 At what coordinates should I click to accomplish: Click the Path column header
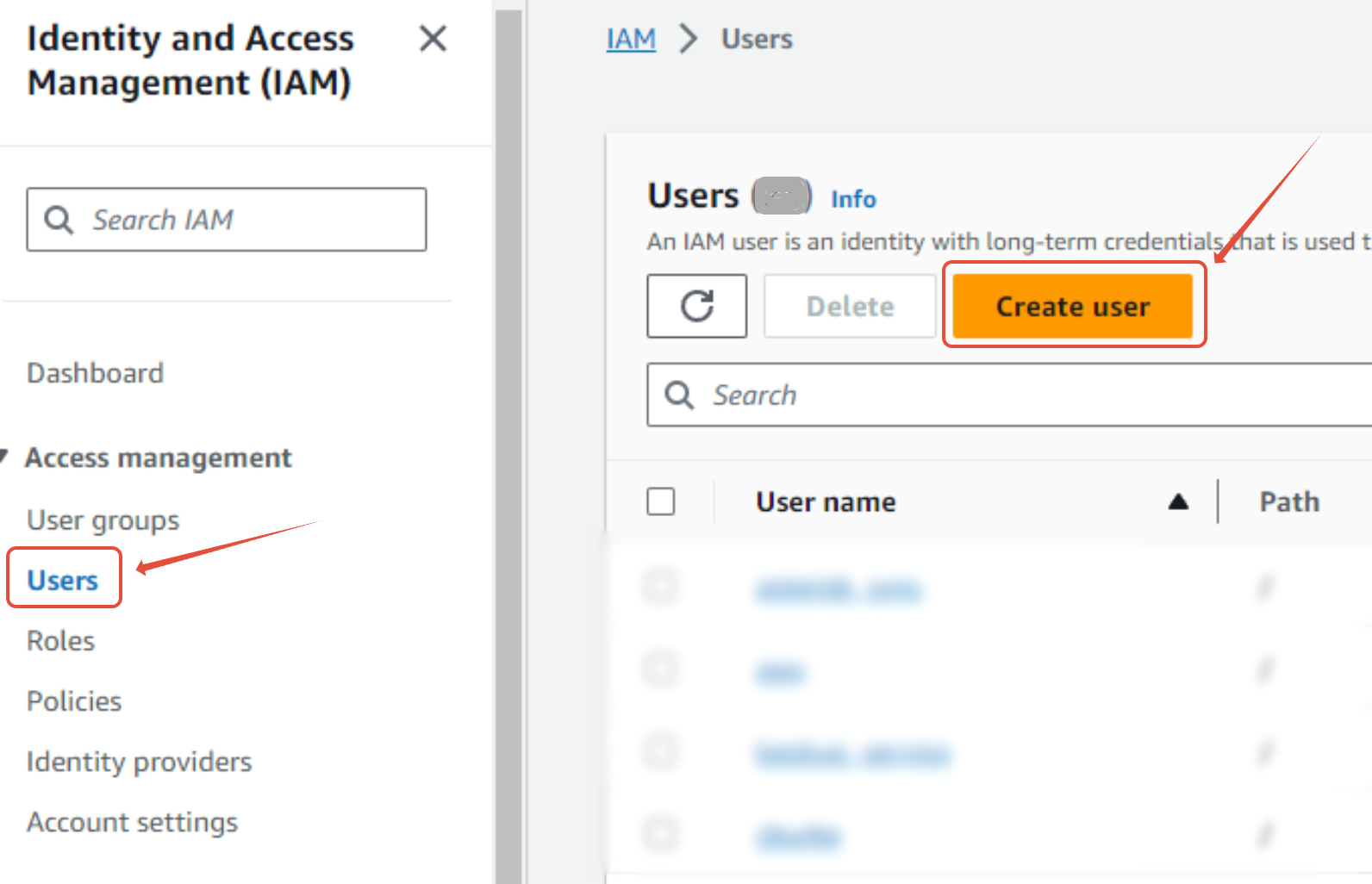(x=1289, y=501)
